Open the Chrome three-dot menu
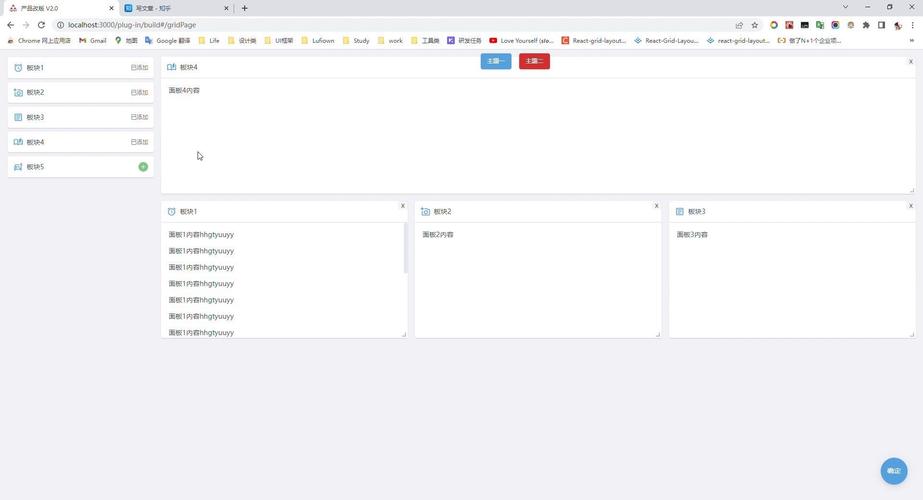 [x=912, y=25]
